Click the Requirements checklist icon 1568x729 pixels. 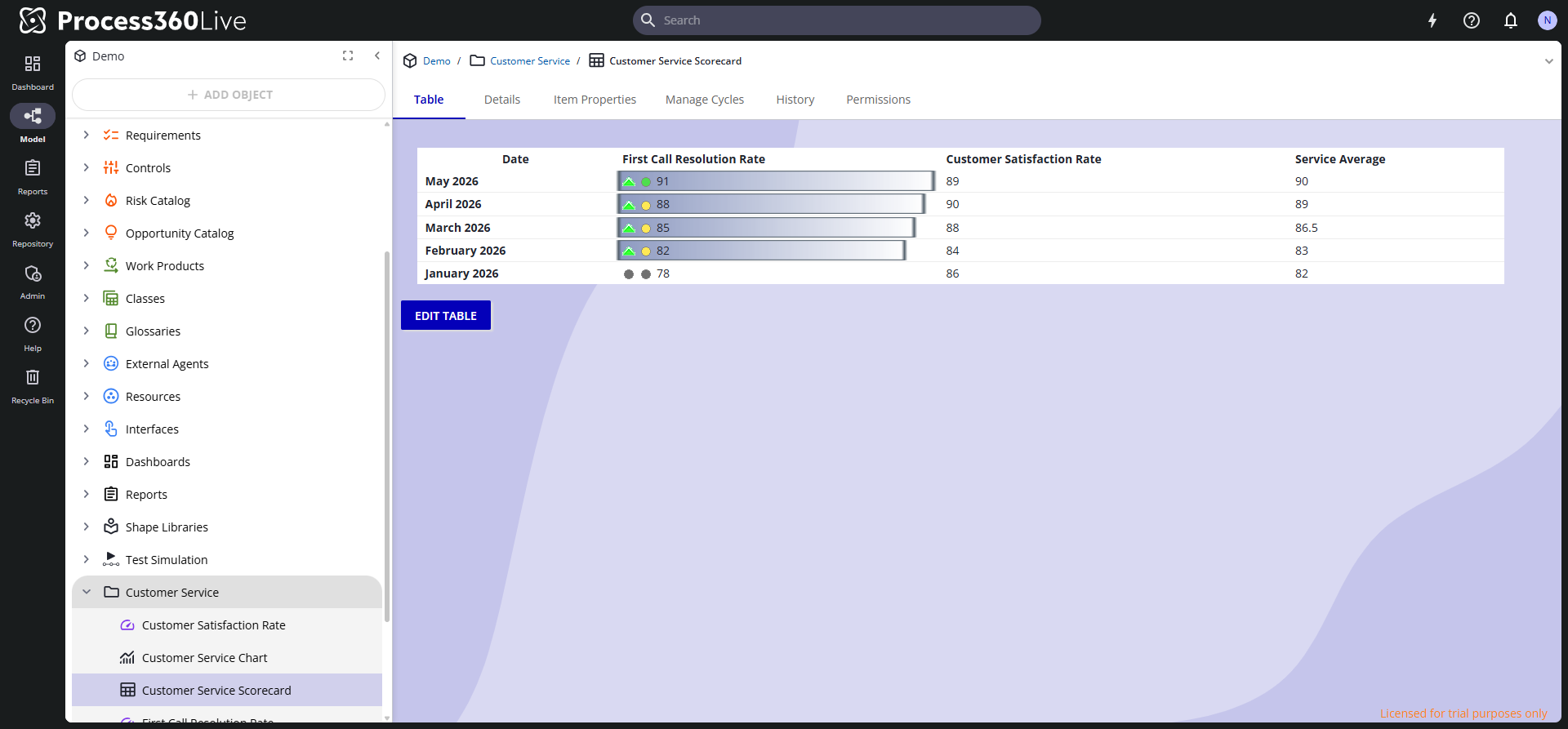point(111,135)
